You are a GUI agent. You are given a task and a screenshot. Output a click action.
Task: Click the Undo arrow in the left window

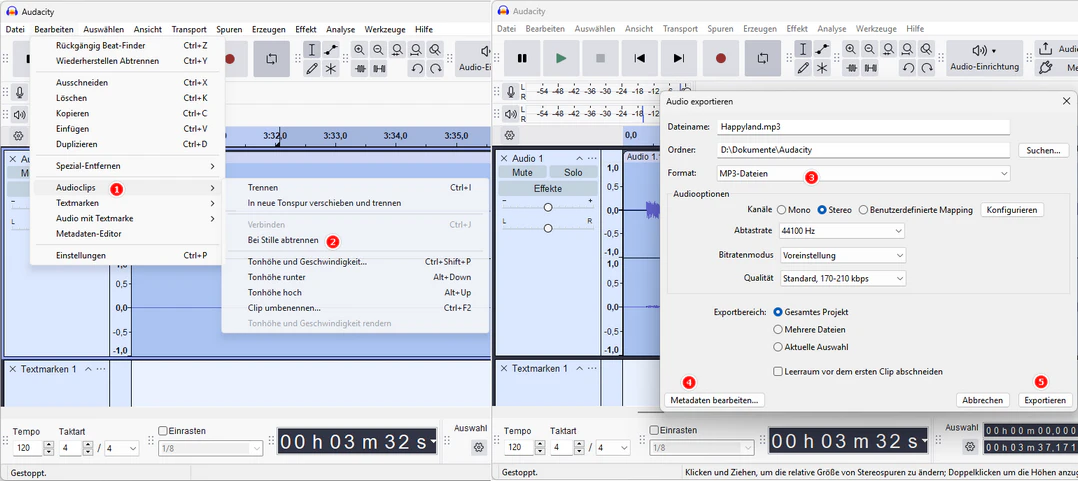point(417,68)
